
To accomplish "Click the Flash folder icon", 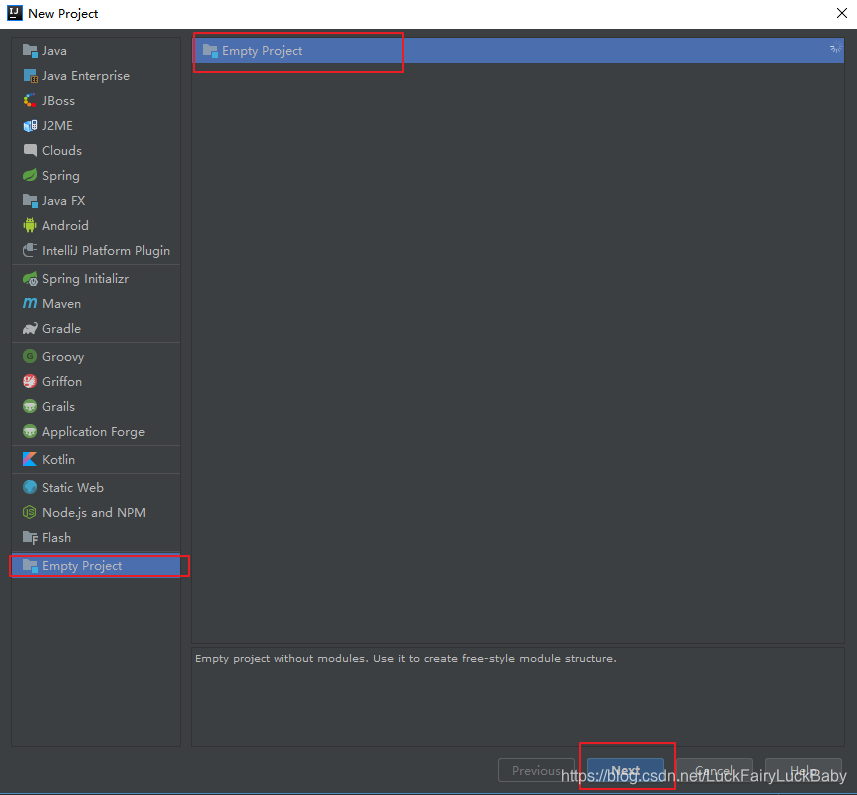I will (30, 538).
